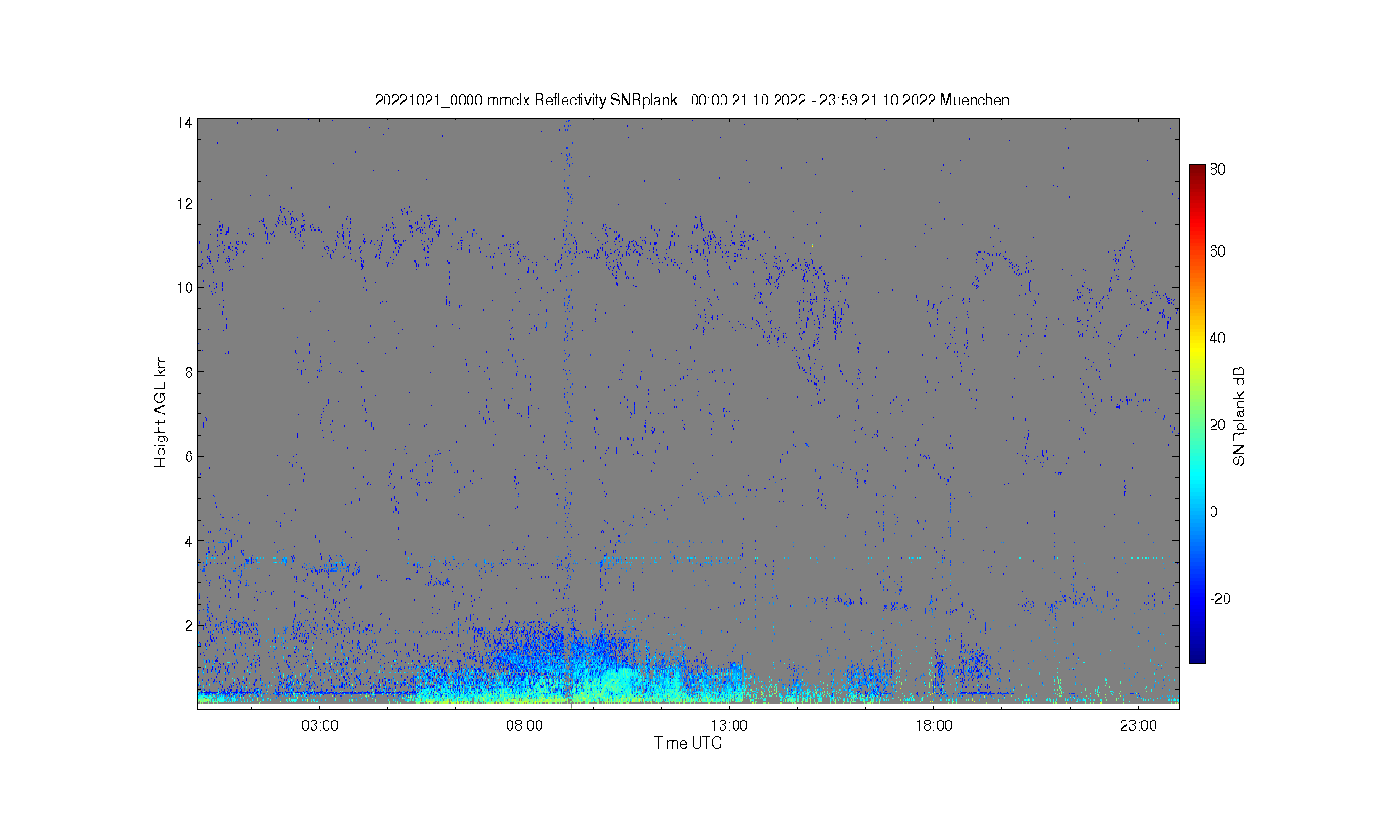Viewport: 1400px width, 840px height.
Task: Click the 08:00 time tick label
Action: [x=525, y=726]
